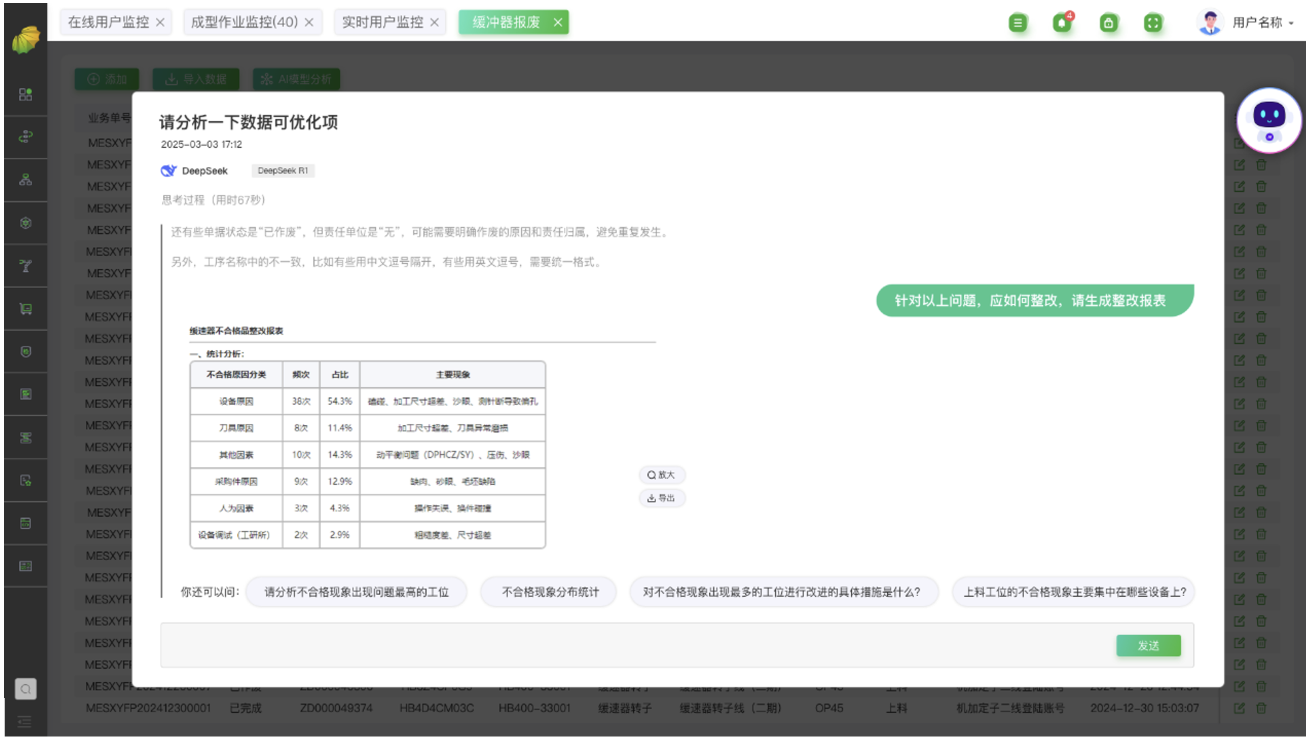Toggle fullscreen with the expand icon
1306x738 pixels.
click(x=1153, y=23)
